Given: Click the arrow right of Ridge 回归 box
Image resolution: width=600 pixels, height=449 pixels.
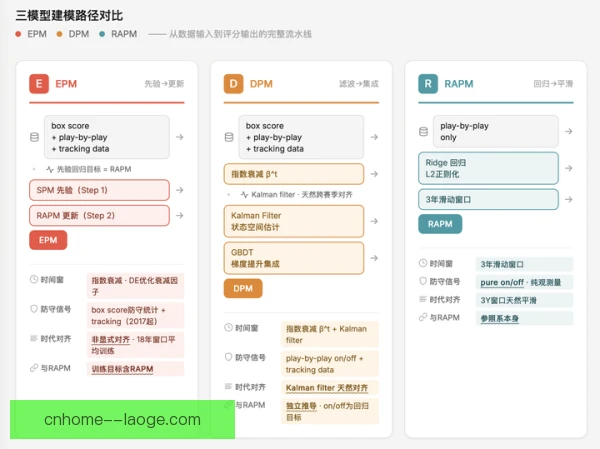Looking at the screenshot, I should 569,168.
